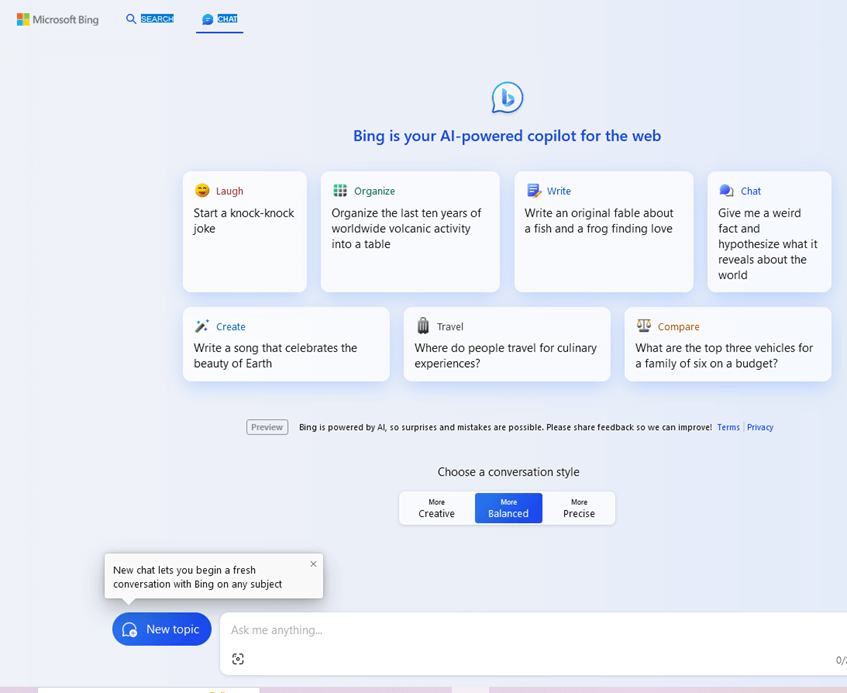Open the Terms link
Screen dimensions: 847x693
(x=728, y=427)
